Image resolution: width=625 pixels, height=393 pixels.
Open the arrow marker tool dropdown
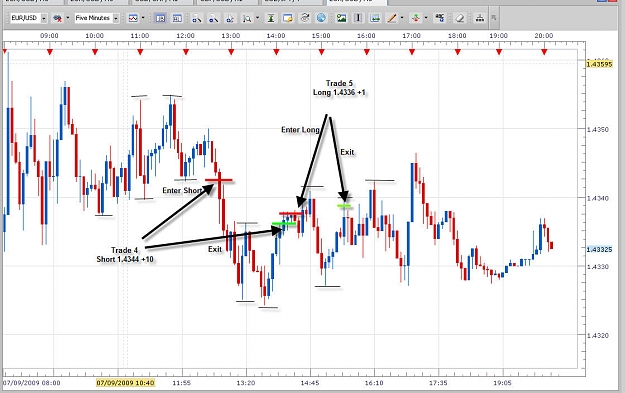[x=426, y=18]
